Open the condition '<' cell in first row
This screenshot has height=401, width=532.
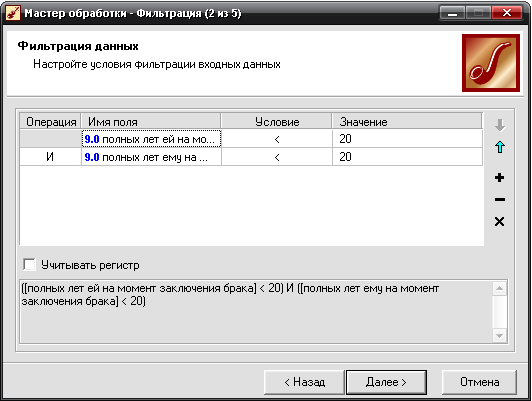[277, 139]
